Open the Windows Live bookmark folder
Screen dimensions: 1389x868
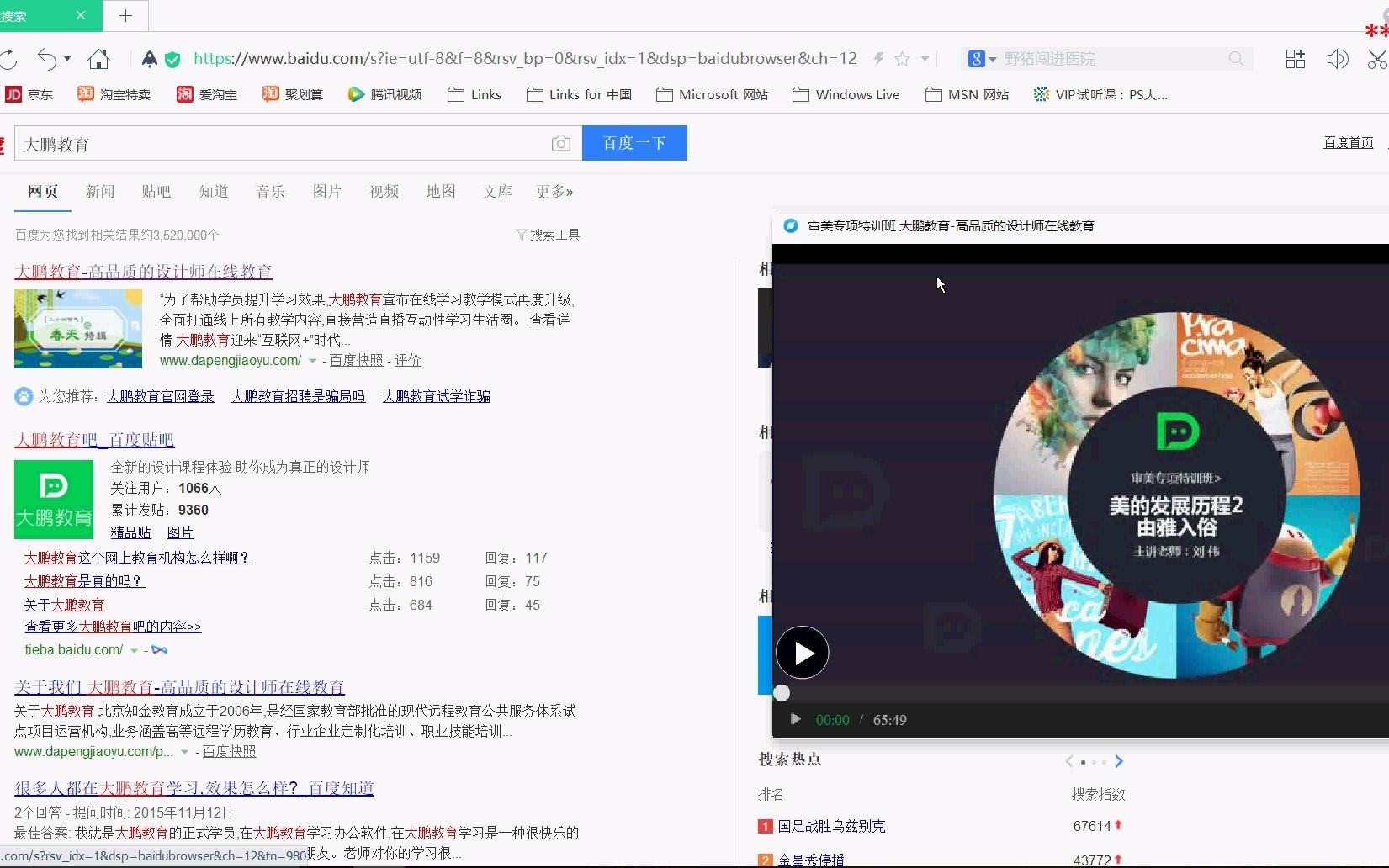tap(846, 94)
